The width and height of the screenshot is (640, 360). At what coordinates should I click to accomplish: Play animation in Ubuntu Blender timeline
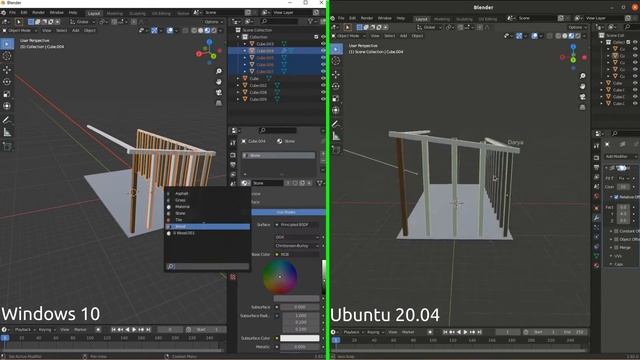(x=466, y=332)
